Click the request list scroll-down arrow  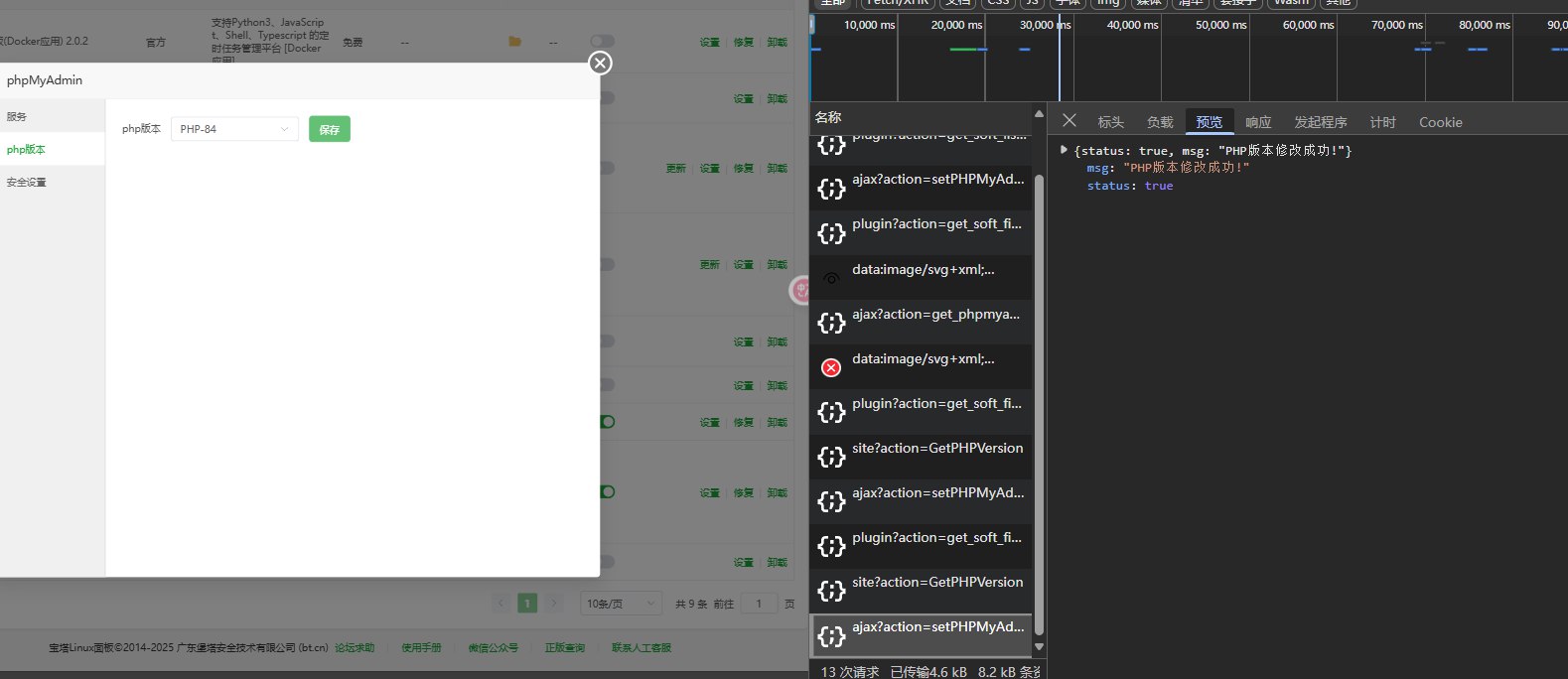(x=1039, y=647)
